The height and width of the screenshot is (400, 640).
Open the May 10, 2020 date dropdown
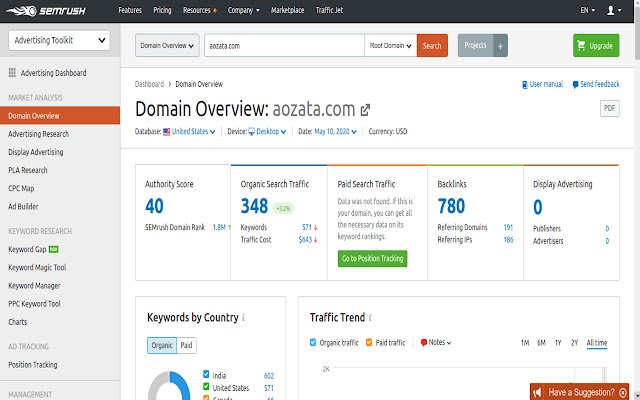pyautogui.click(x=335, y=131)
